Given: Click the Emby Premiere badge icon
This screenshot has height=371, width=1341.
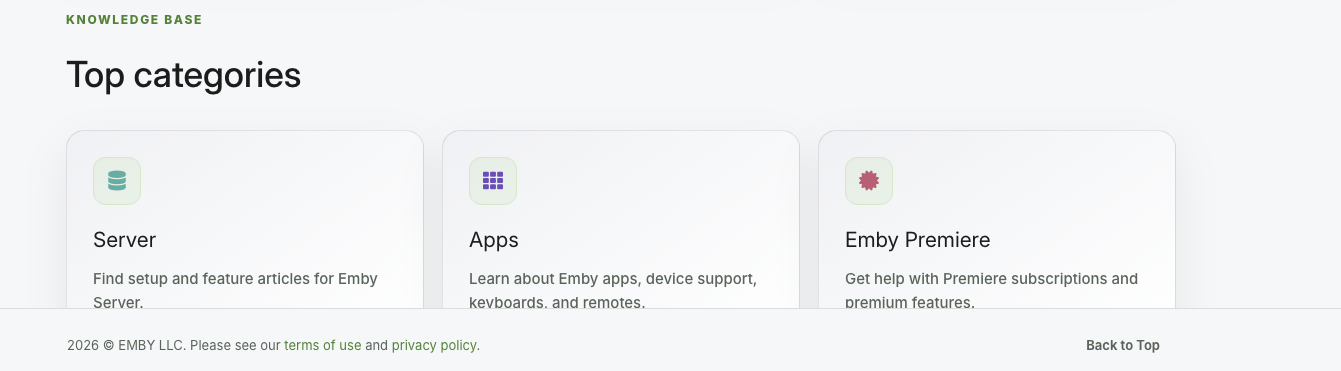Looking at the screenshot, I should [869, 181].
